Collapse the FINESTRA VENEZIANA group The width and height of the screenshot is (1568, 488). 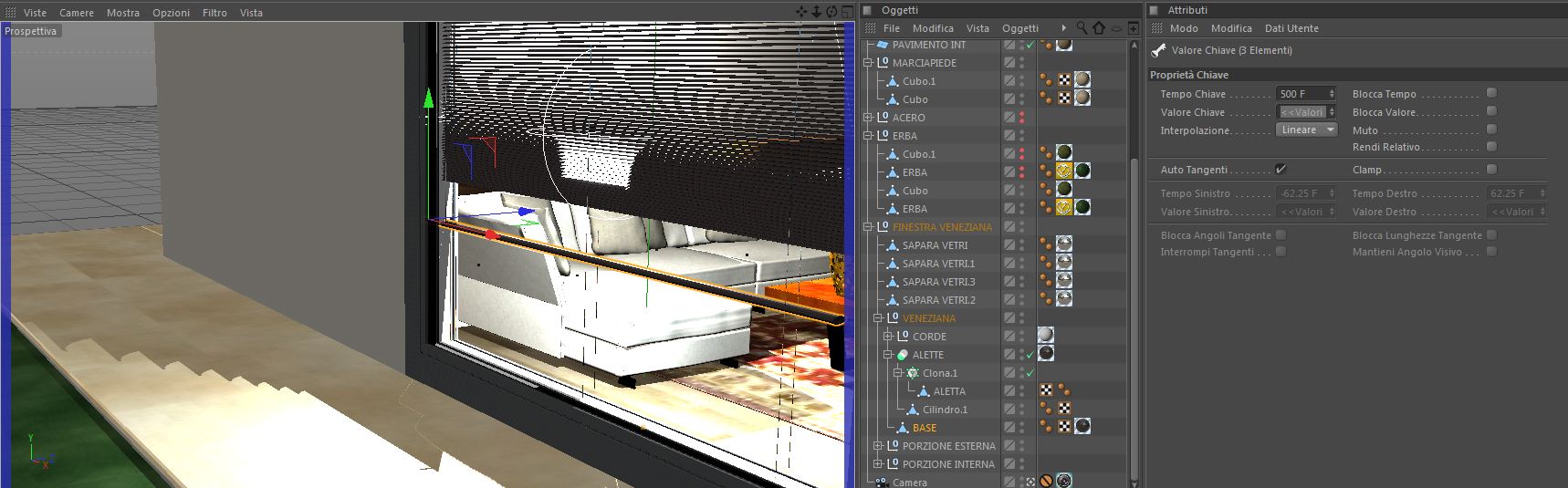point(868,227)
